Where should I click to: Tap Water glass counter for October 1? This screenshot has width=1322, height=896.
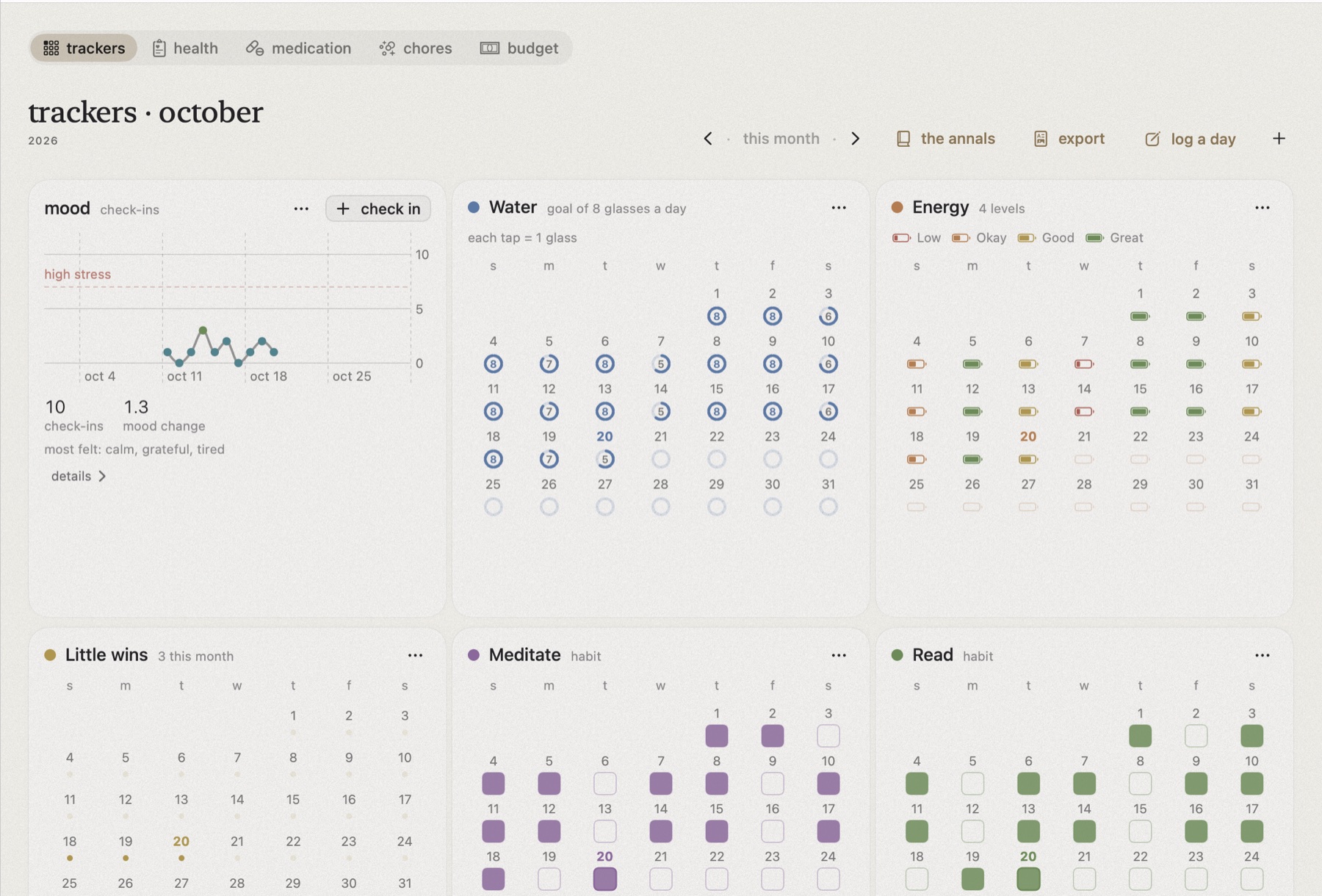(716, 316)
